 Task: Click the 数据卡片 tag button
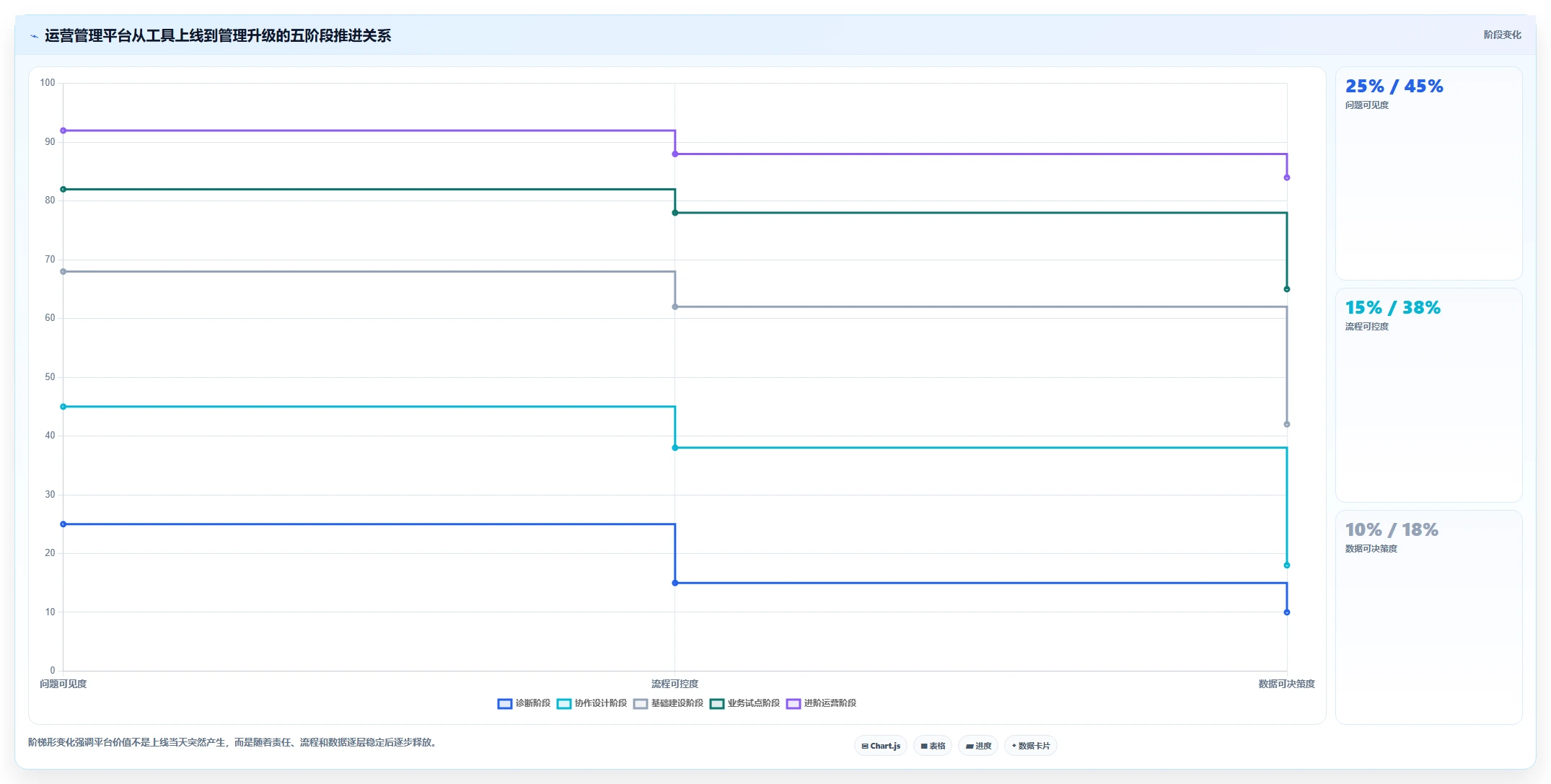pyautogui.click(x=1031, y=746)
